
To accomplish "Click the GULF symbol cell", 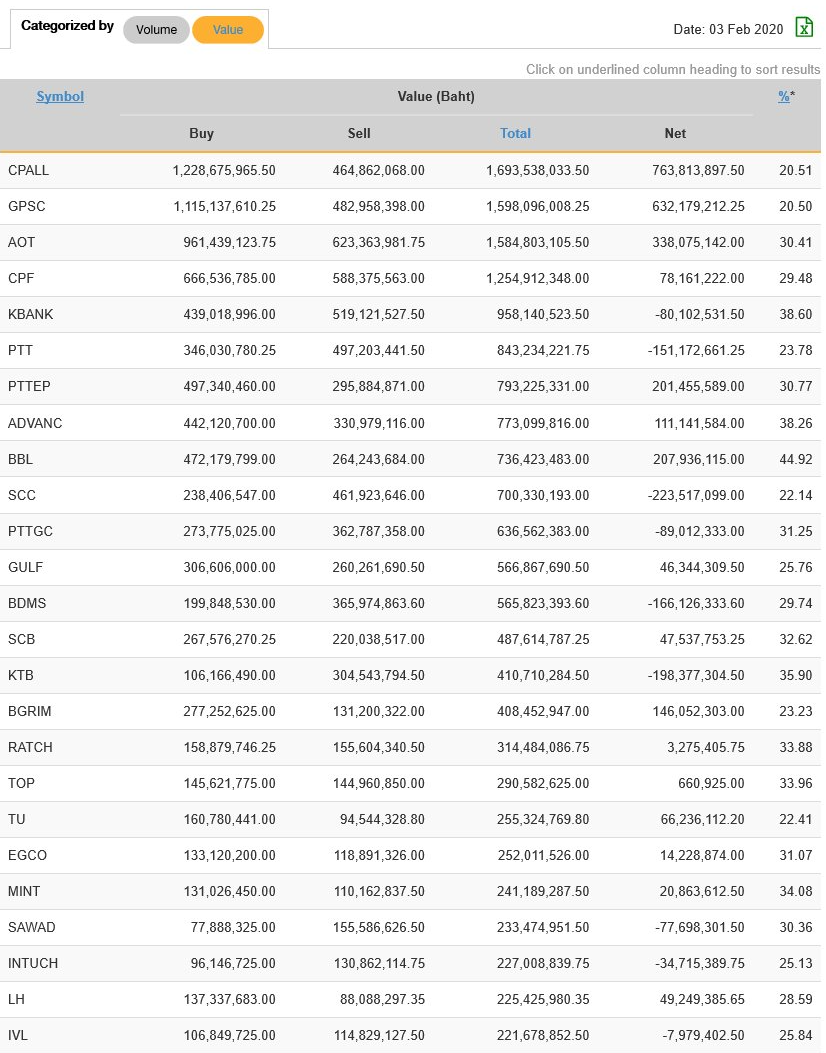I will click(x=25, y=567).
